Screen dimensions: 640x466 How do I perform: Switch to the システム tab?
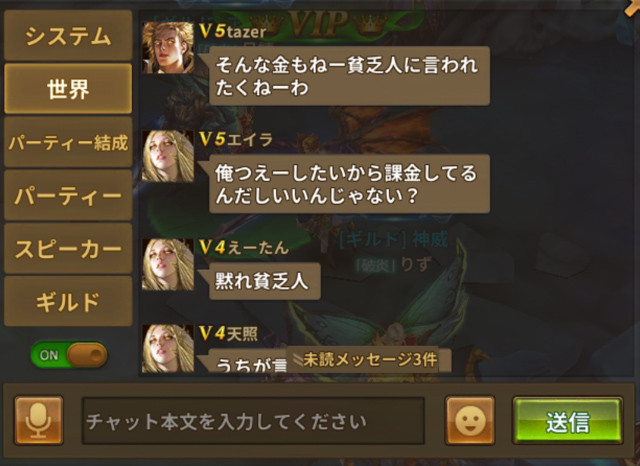68,36
